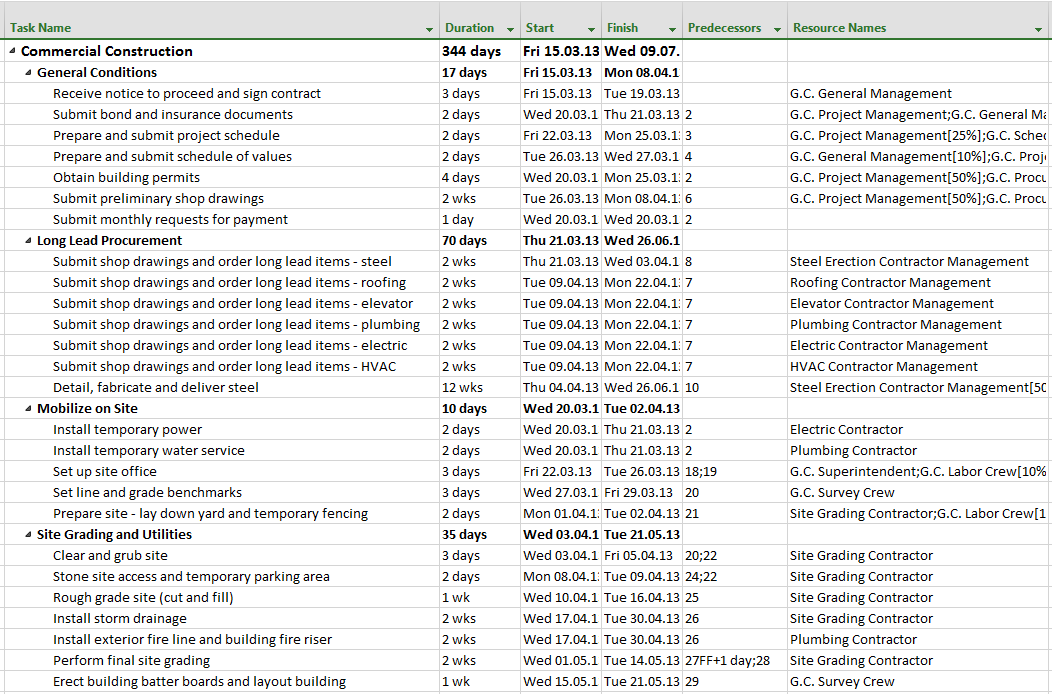1052x694 pixels.
Task: Select 'Stone site access and temporary parking' task
Action: click(x=191, y=577)
